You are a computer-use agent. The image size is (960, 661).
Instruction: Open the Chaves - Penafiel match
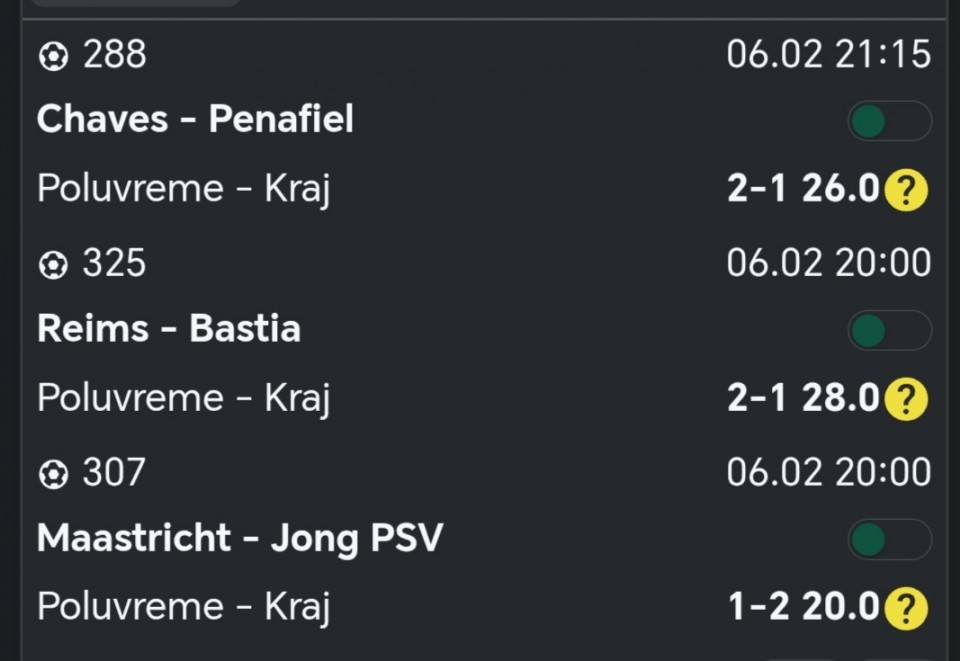click(x=195, y=120)
